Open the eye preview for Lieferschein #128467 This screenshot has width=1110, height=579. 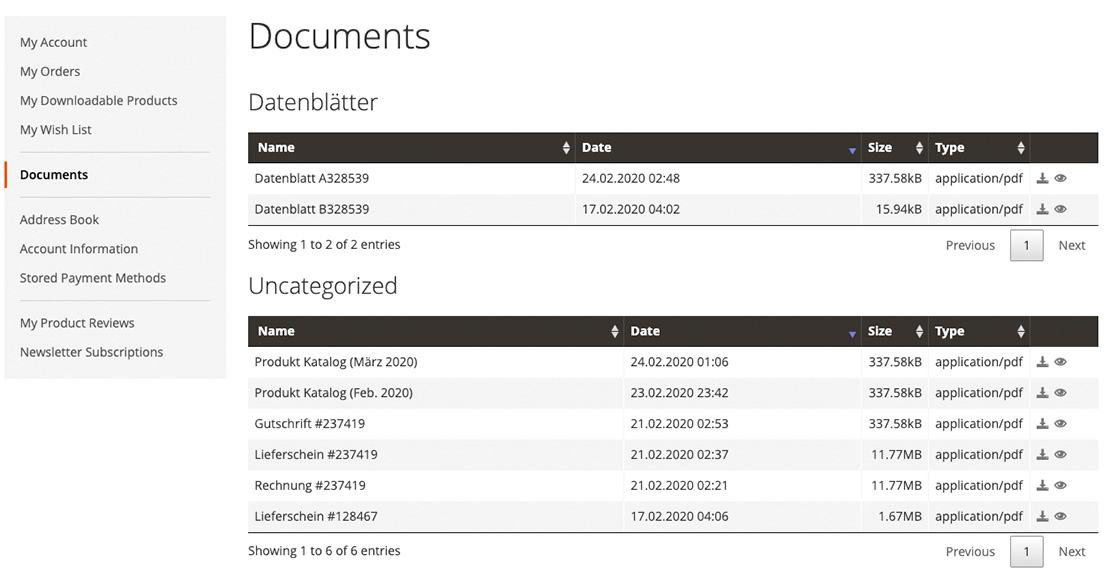1062,516
